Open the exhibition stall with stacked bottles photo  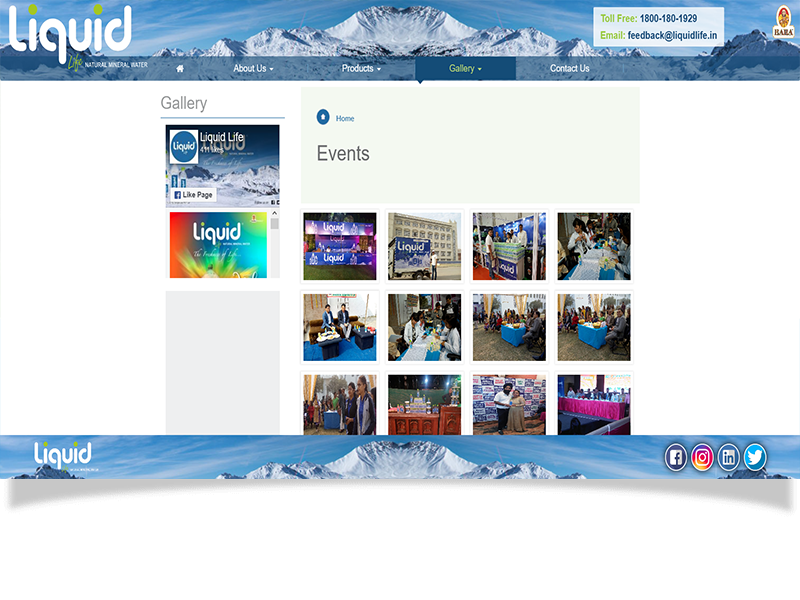coord(509,246)
